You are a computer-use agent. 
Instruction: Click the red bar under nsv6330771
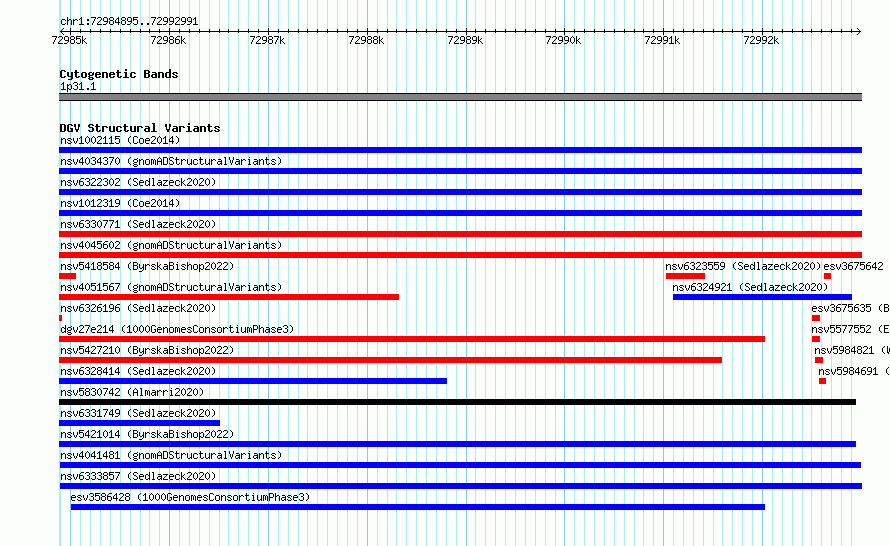click(x=460, y=234)
